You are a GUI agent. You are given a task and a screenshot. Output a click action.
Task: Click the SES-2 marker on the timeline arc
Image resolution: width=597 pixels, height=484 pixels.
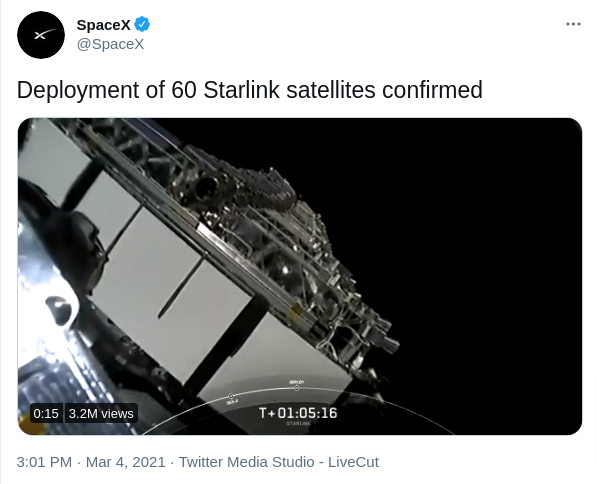point(231,399)
